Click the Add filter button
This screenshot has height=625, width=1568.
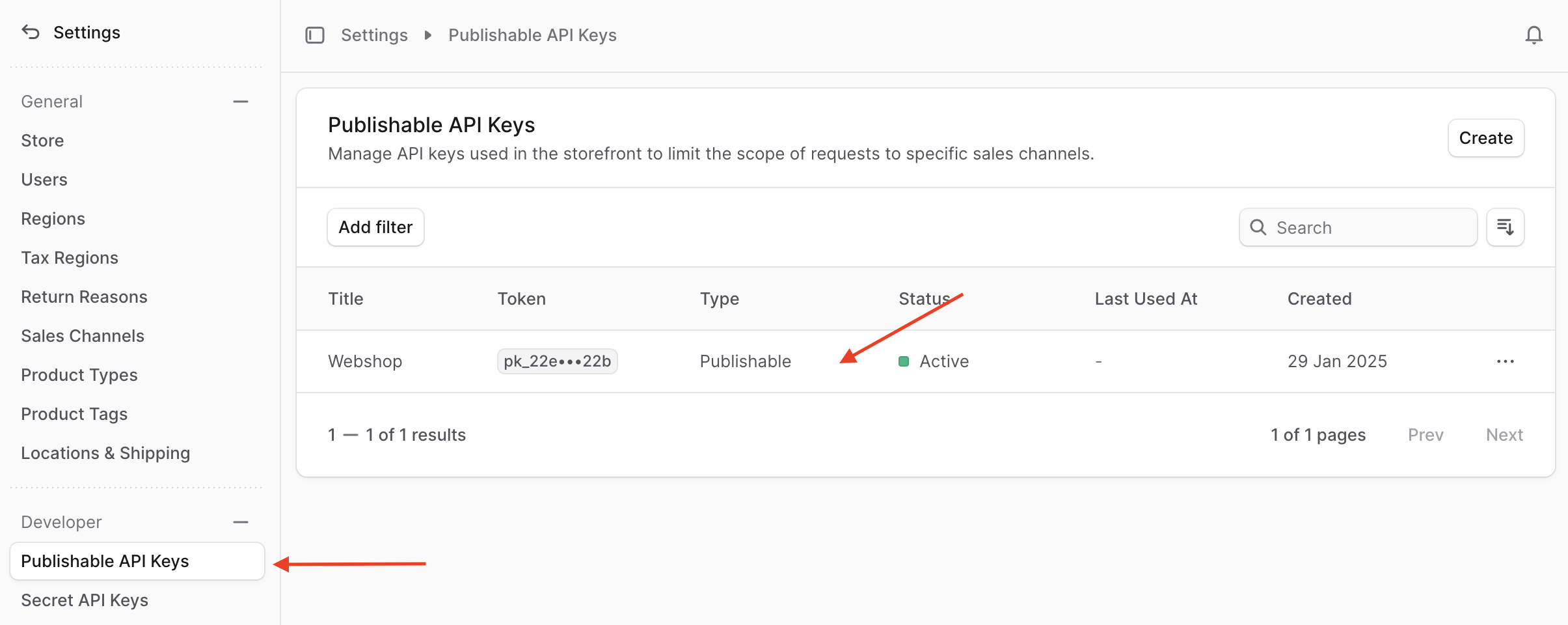click(375, 227)
